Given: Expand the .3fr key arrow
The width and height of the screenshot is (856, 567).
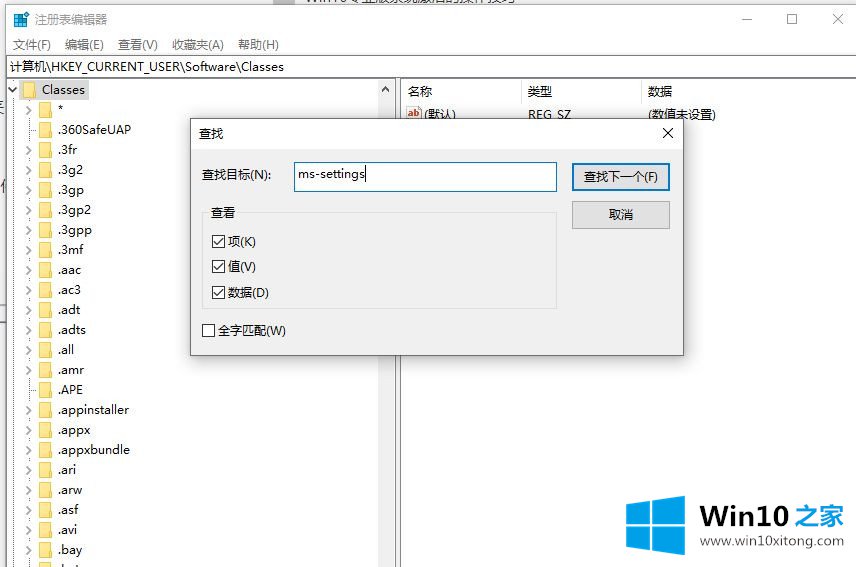Looking at the screenshot, I should pos(28,150).
